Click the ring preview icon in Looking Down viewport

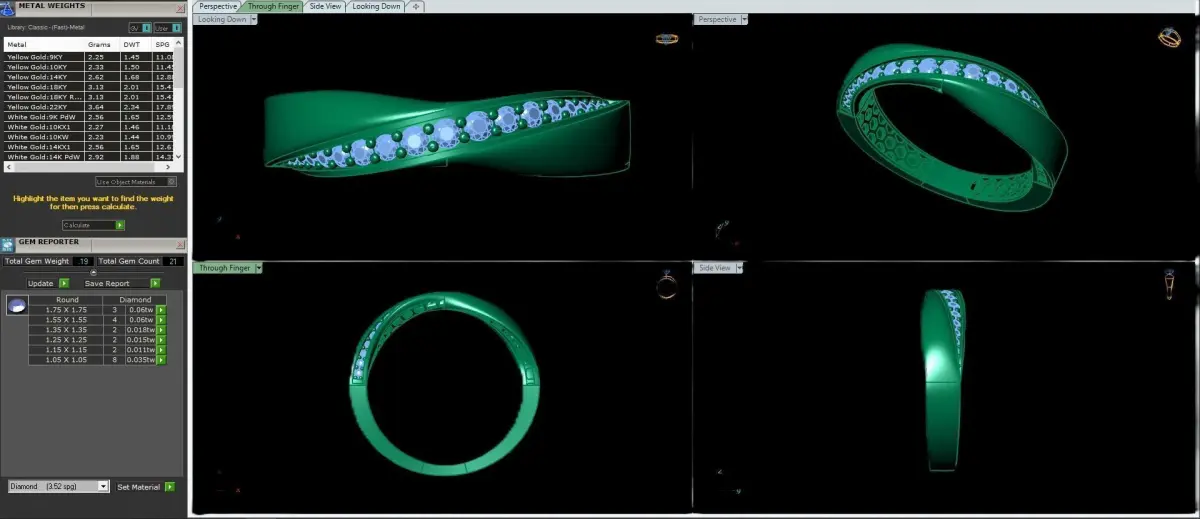[667, 39]
